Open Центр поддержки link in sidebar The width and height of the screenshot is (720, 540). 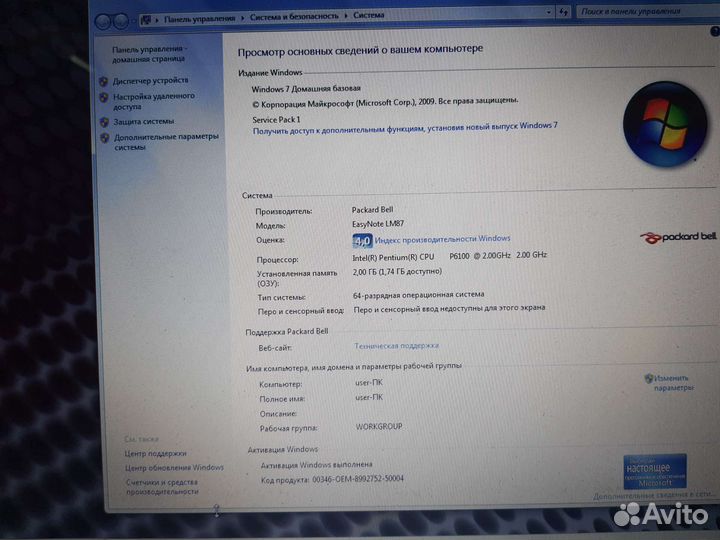[x=155, y=453]
